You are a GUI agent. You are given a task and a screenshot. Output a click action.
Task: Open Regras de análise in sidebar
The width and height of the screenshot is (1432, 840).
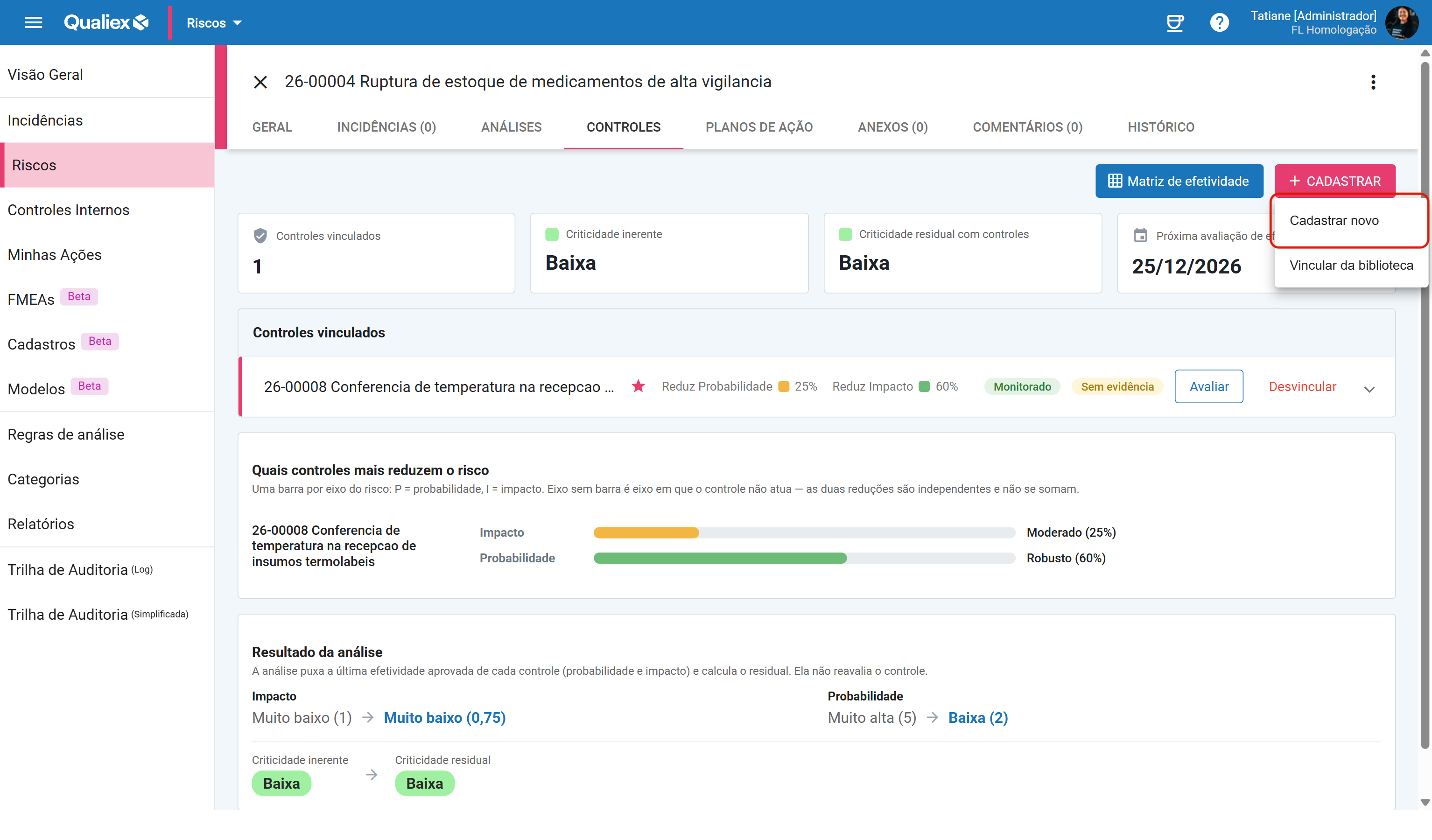[107, 435]
